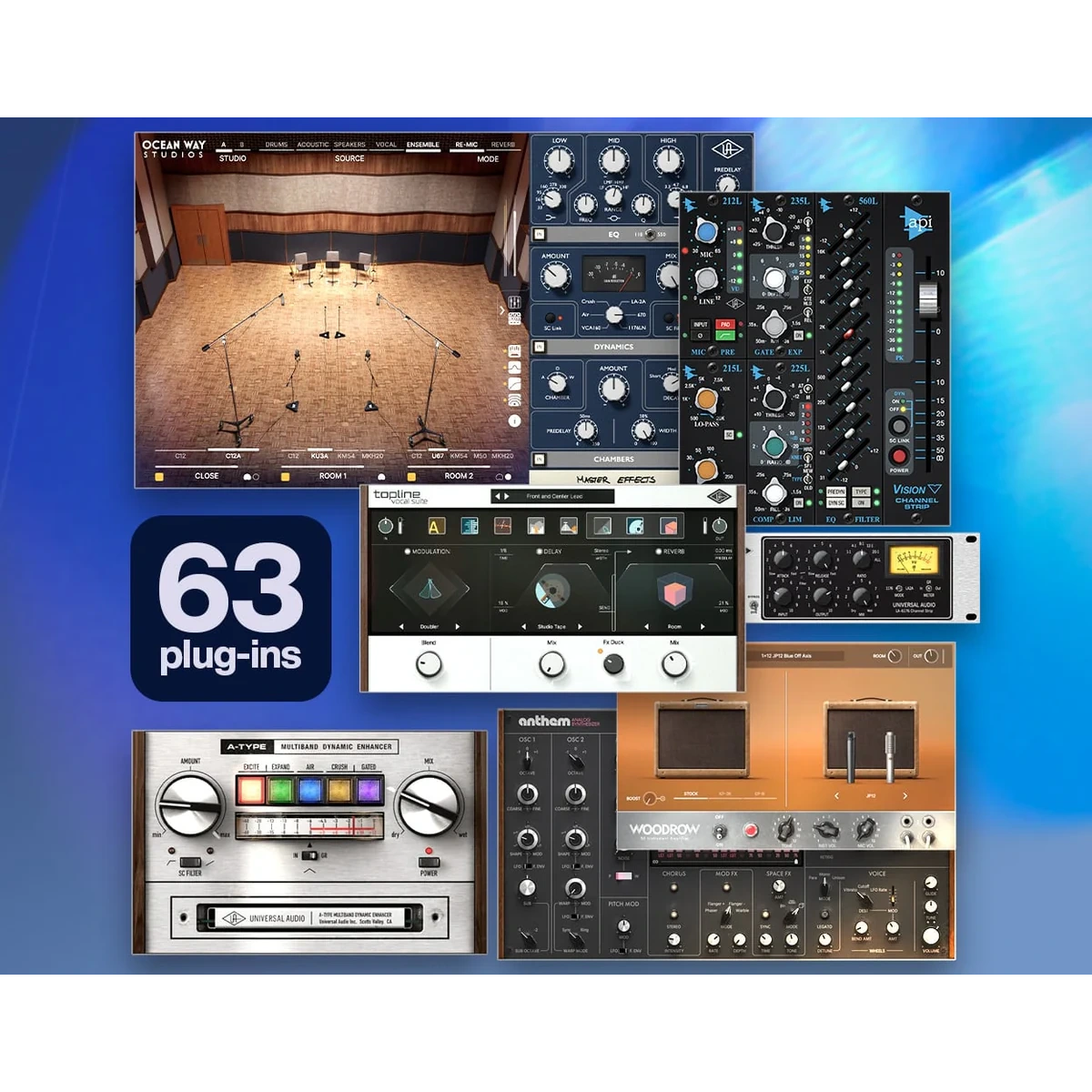
Task: Open the Front and Center Lead preset selector
Action: pyautogui.click(x=554, y=496)
